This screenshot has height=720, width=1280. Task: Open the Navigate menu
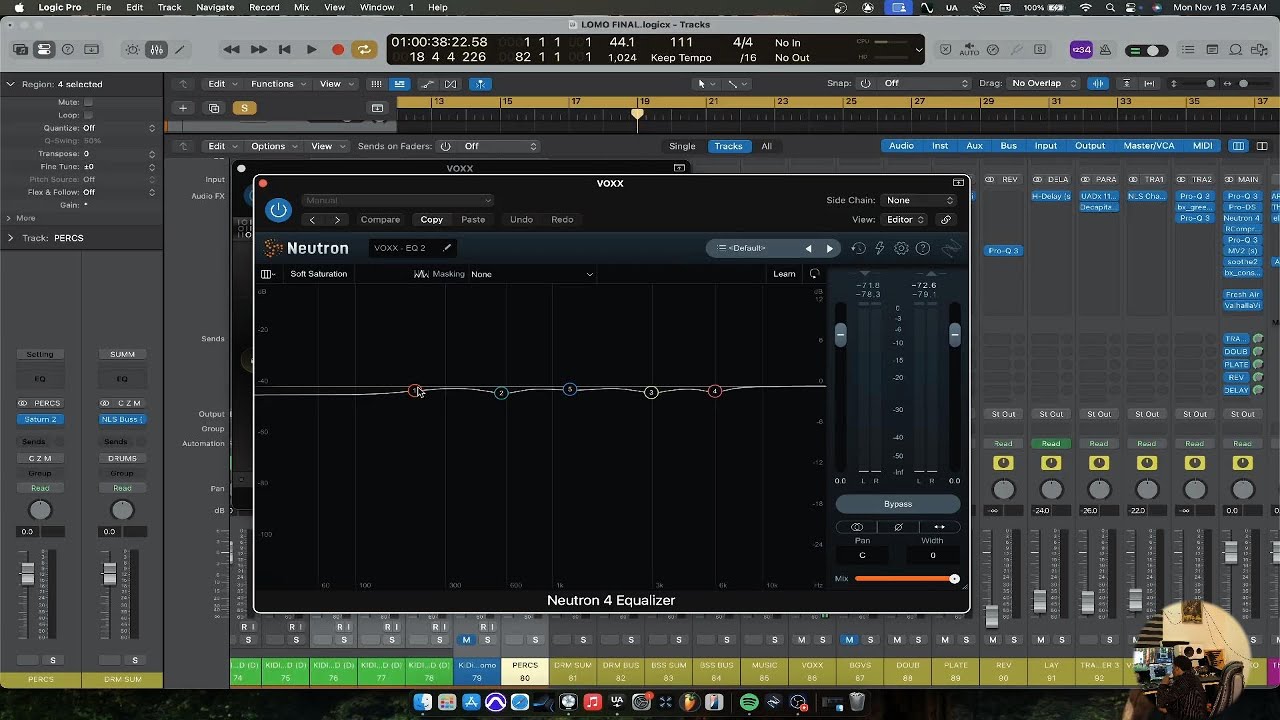click(215, 7)
